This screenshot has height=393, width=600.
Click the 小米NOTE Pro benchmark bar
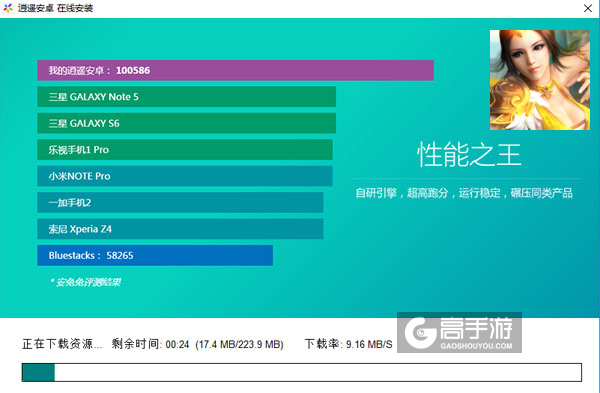click(185, 176)
